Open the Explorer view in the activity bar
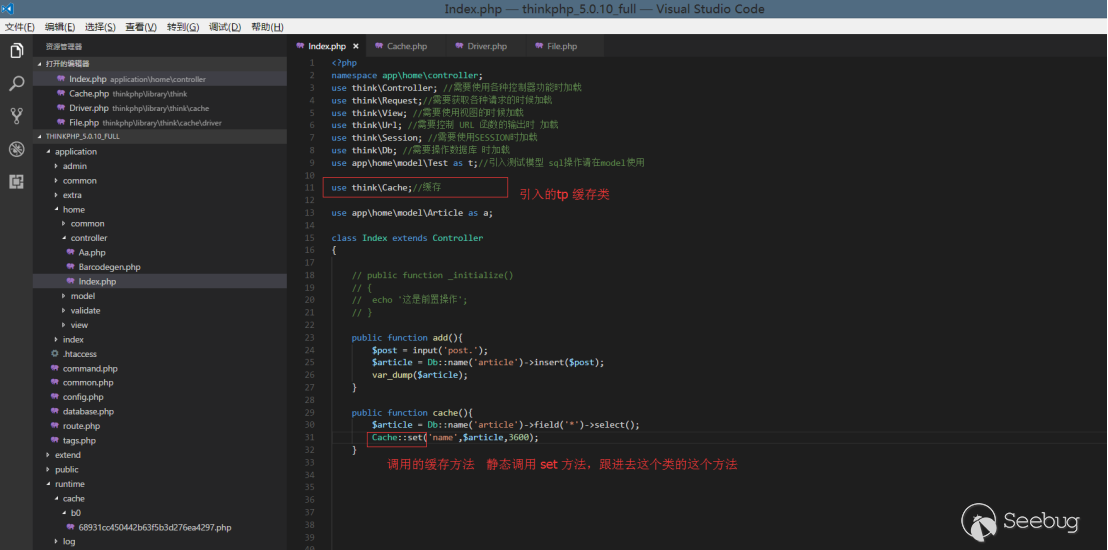This screenshot has height=550, width=1108. tap(16, 51)
